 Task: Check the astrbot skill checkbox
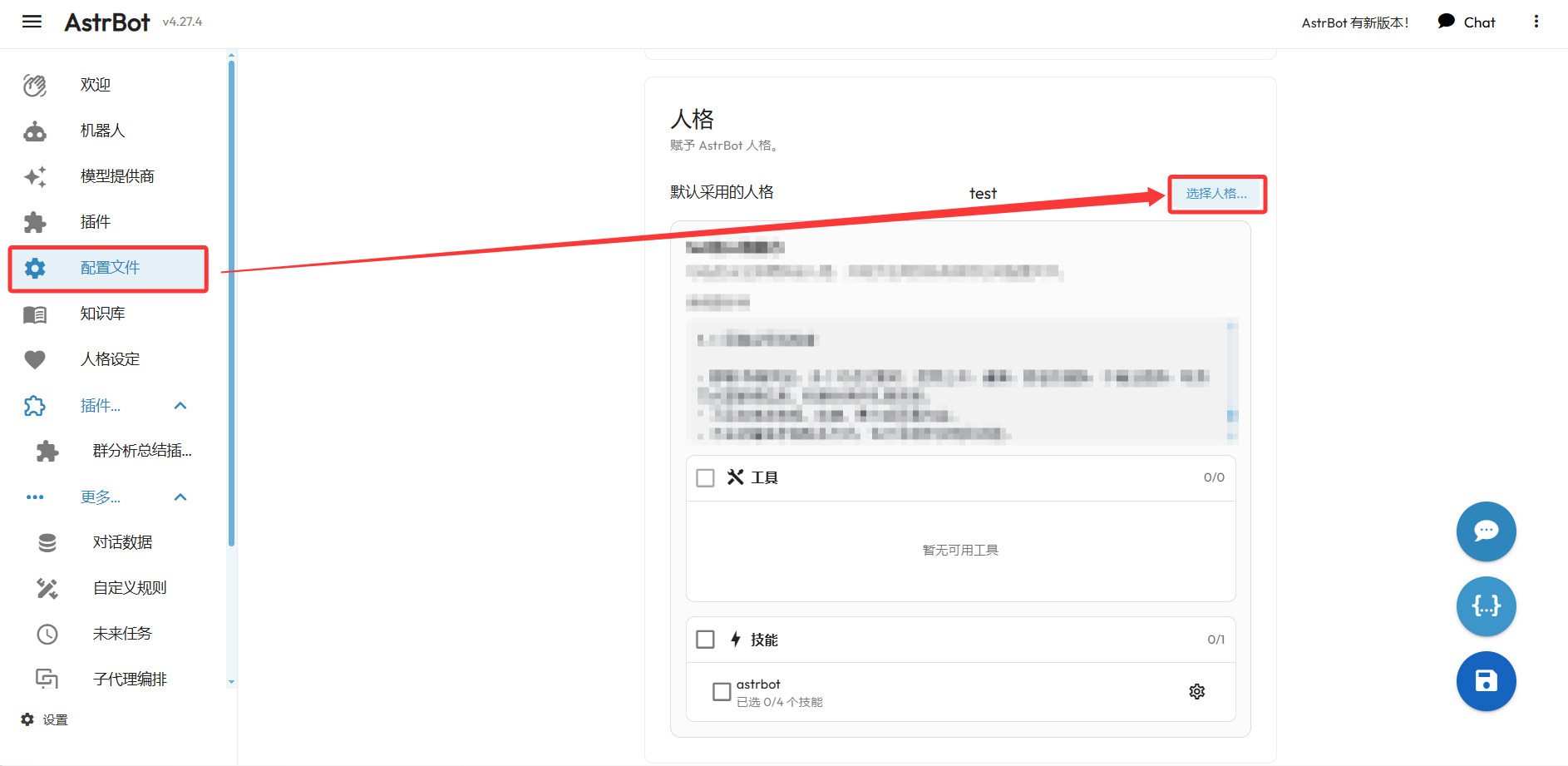click(722, 691)
